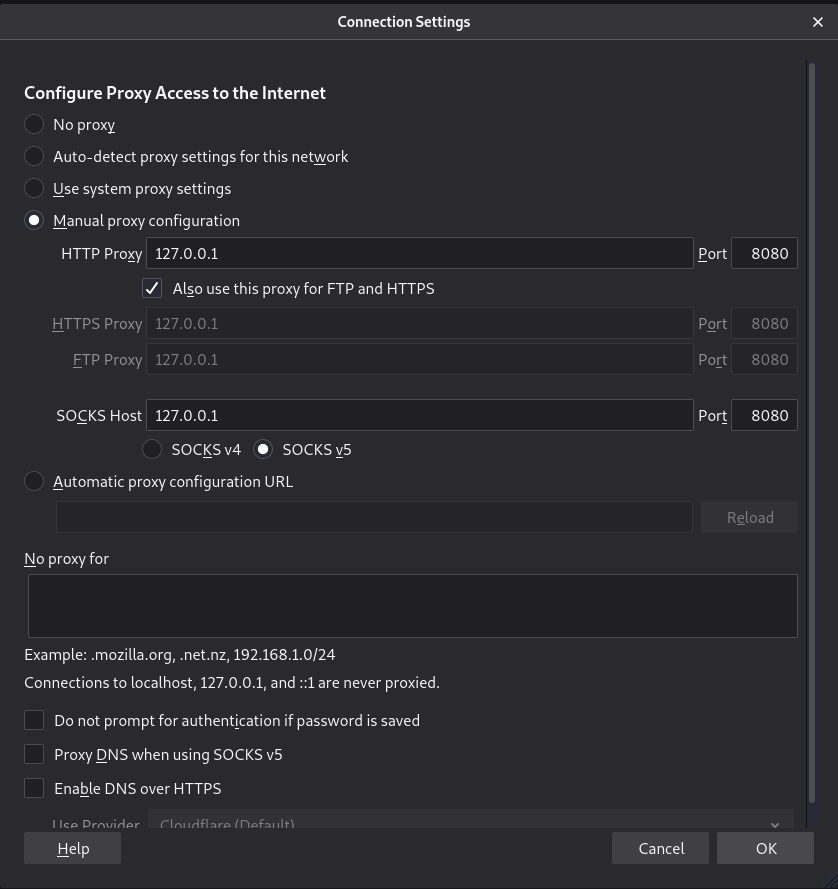Image resolution: width=838 pixels, height=889 pixels.
Task: Close the Connection Settings dialog
Action: pos(817,22)
